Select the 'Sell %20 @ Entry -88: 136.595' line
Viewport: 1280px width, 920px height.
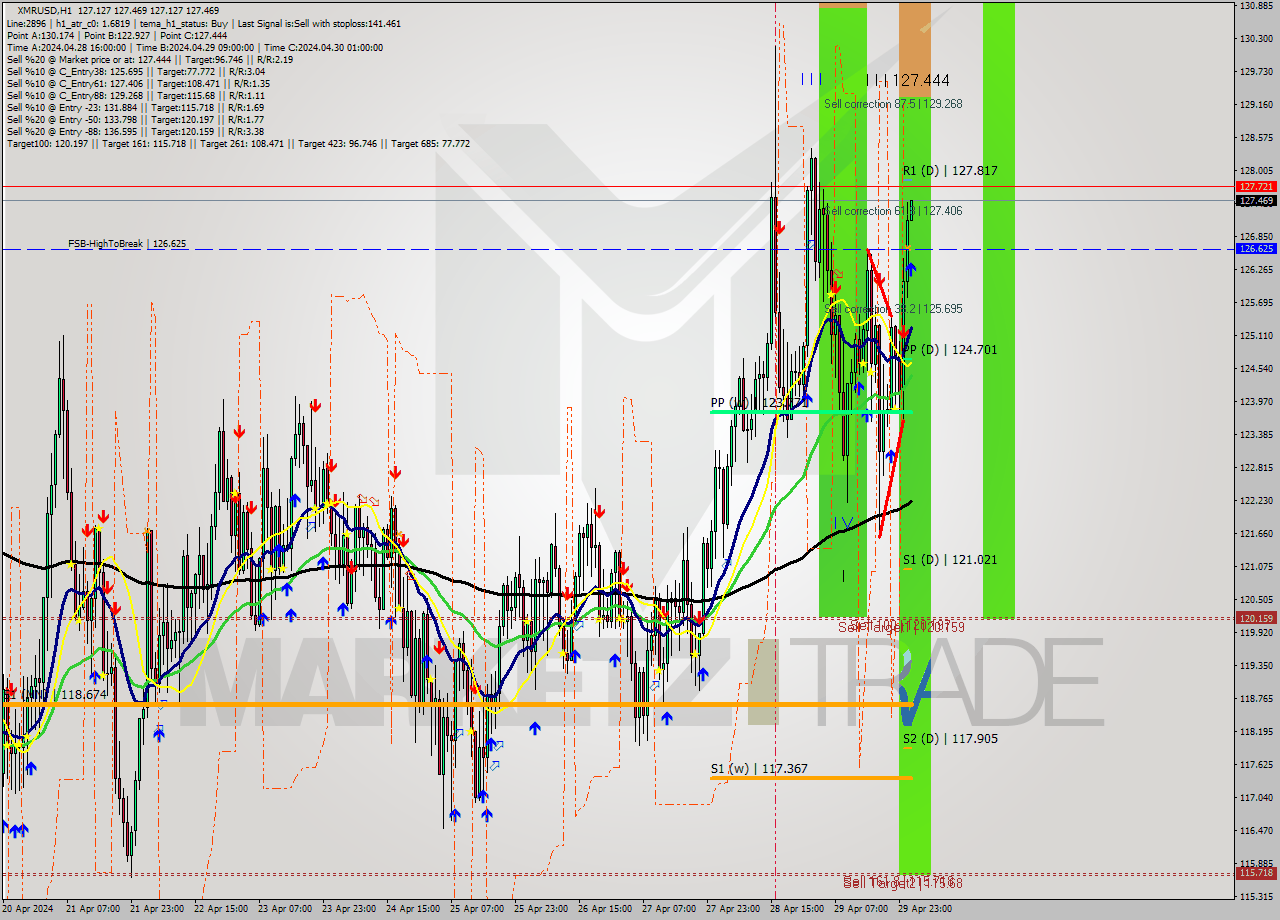point(135,131)
